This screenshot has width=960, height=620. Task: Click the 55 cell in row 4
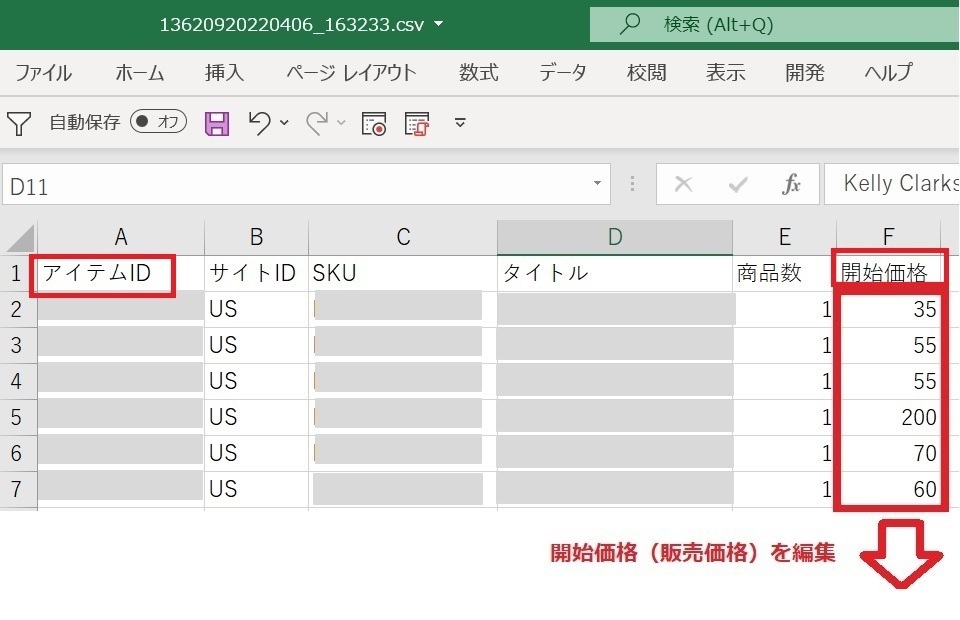(888, 381)
